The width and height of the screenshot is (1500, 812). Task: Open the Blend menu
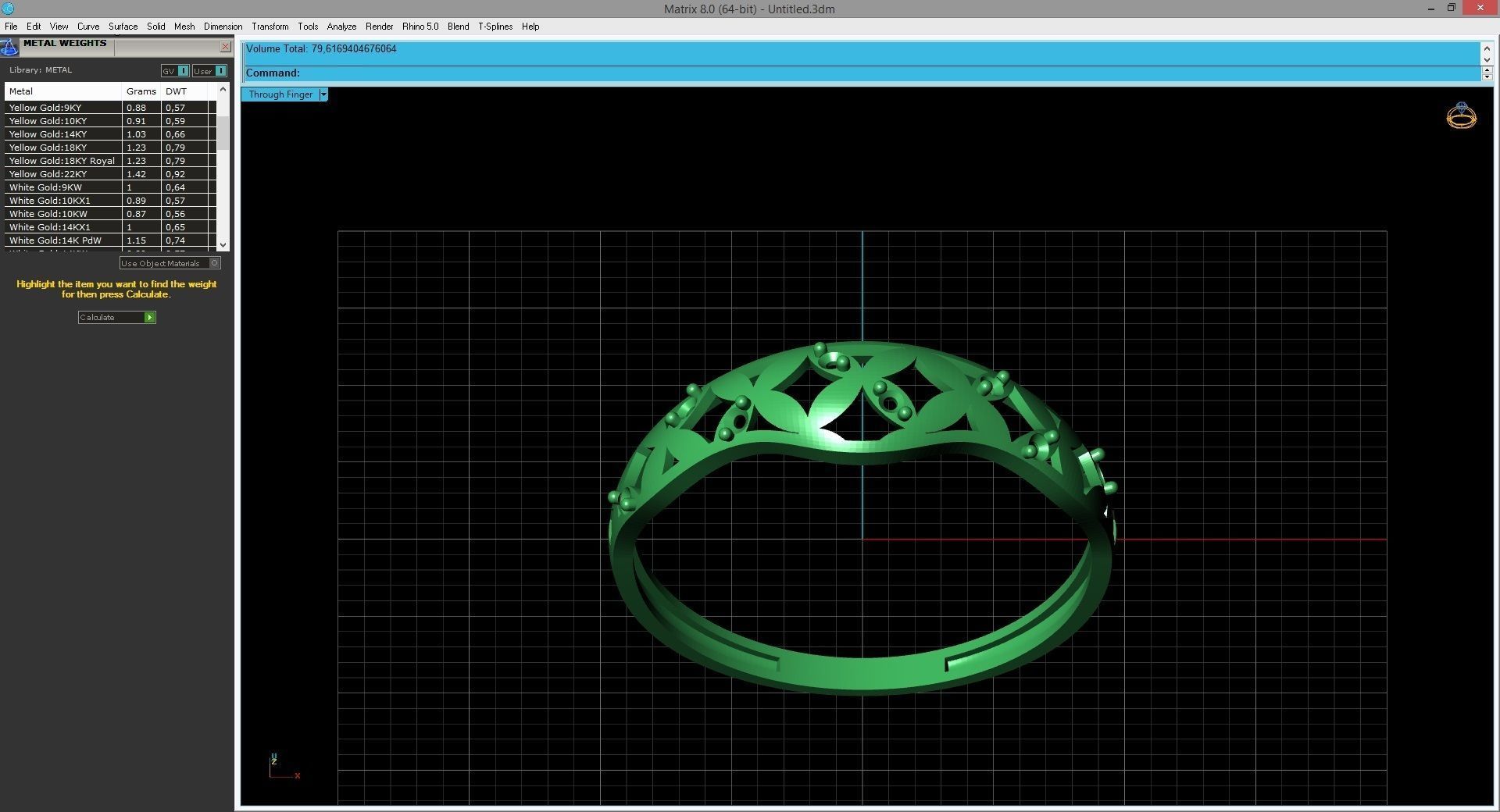click(x=459, y=27)
